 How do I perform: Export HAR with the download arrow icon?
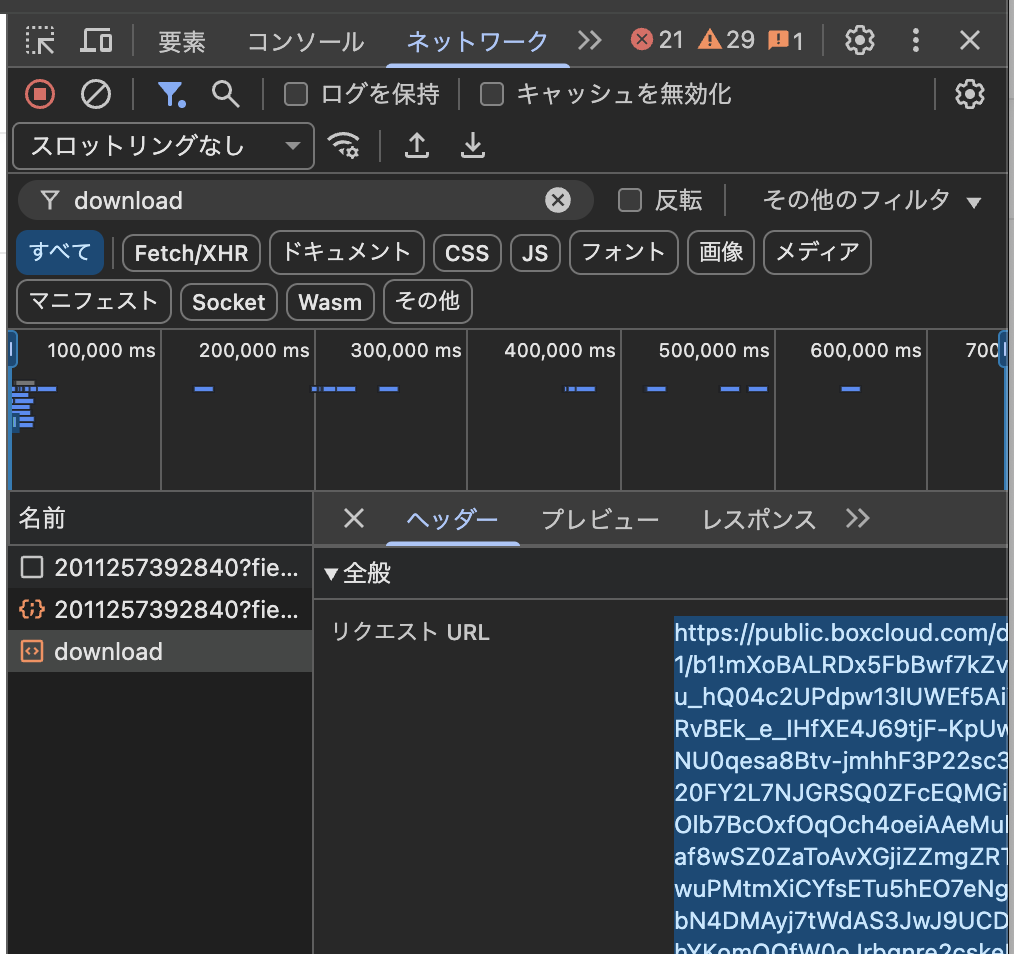472,146
